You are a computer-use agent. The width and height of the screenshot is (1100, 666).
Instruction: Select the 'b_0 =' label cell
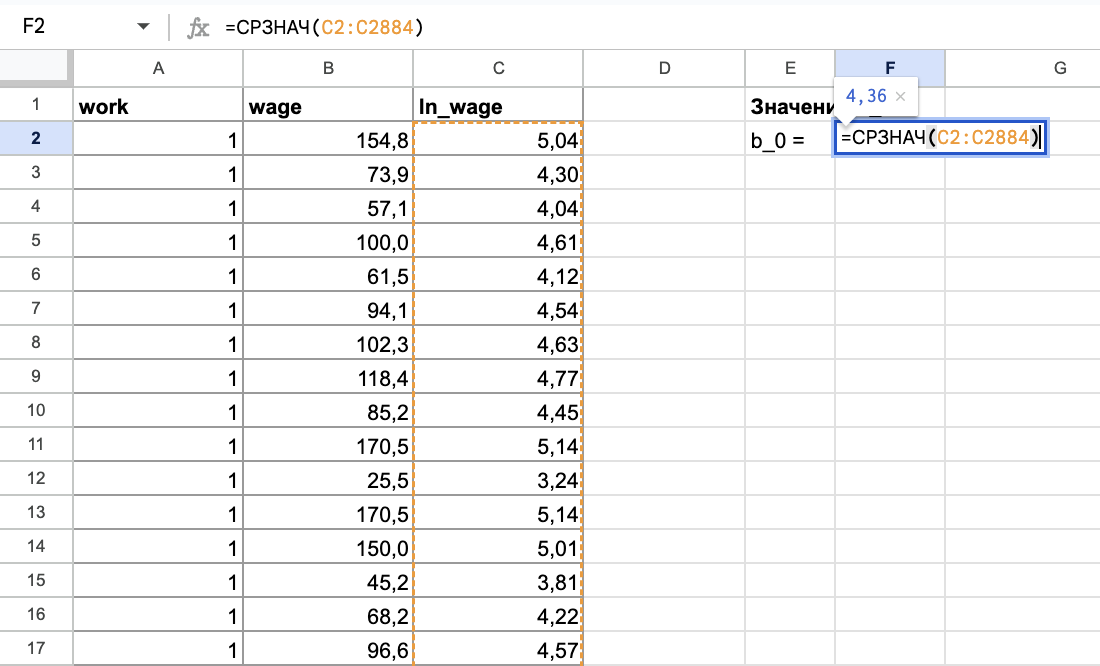click(789, 140)
